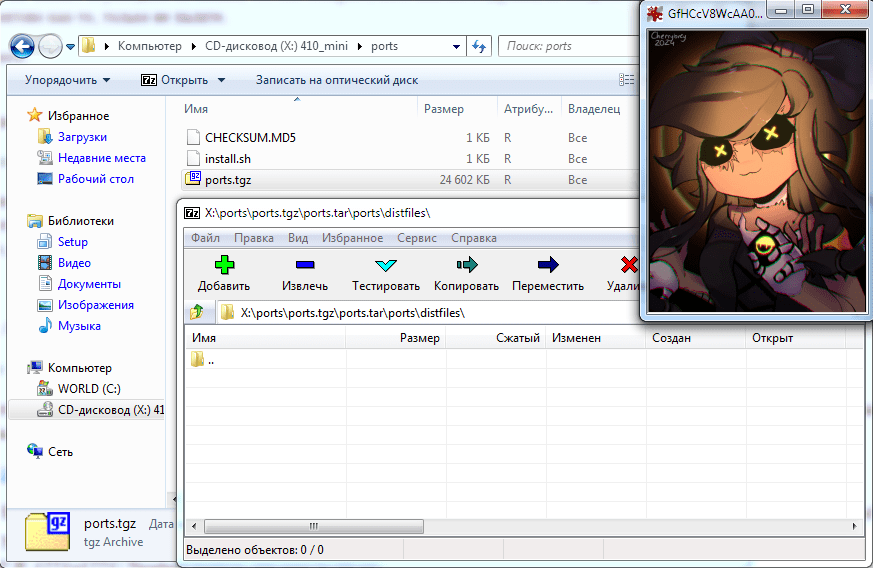Click the 7-Zip Имя column header
This screenshot has height=568, width=873.
(x=264, y=338)
